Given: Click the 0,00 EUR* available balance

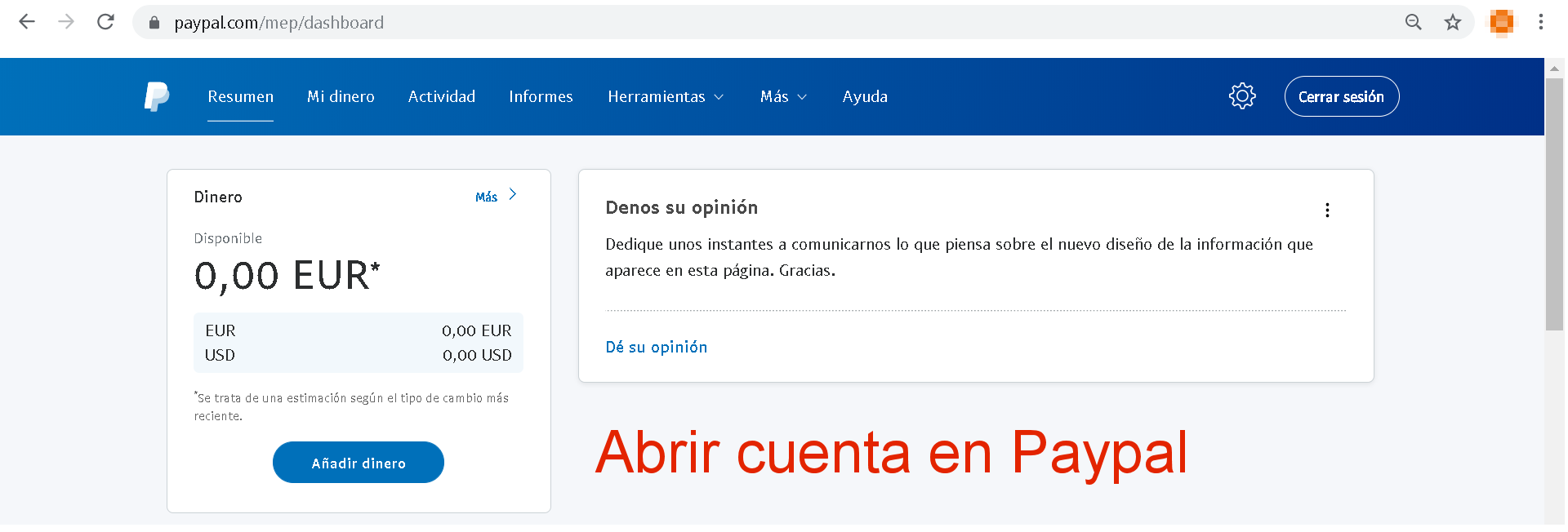Looking at the screenshot, I should (287, 276).
